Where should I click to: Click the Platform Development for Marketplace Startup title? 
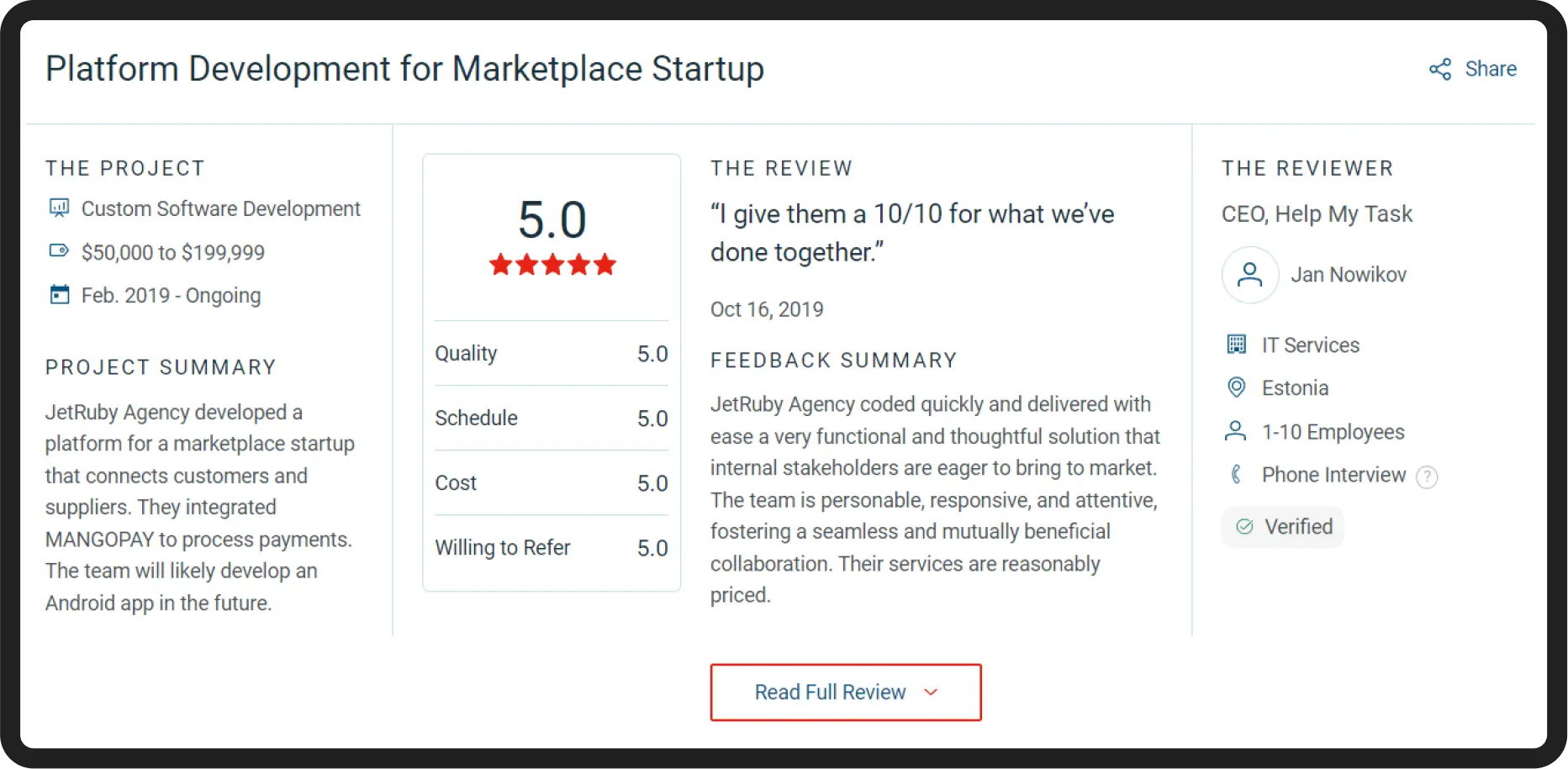(404, 69)
